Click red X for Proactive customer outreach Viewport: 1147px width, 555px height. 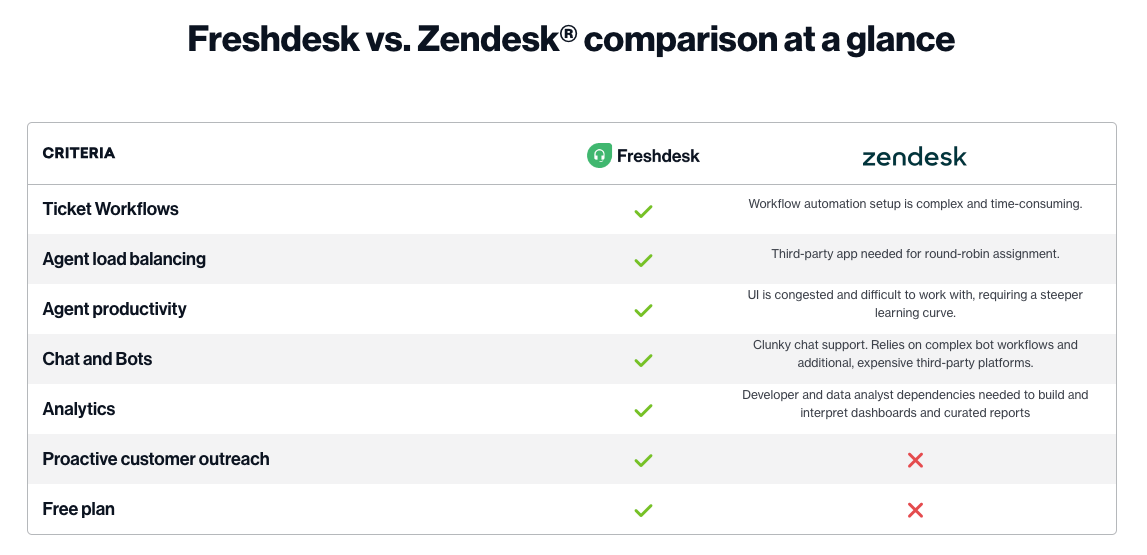tap(914, 460)
